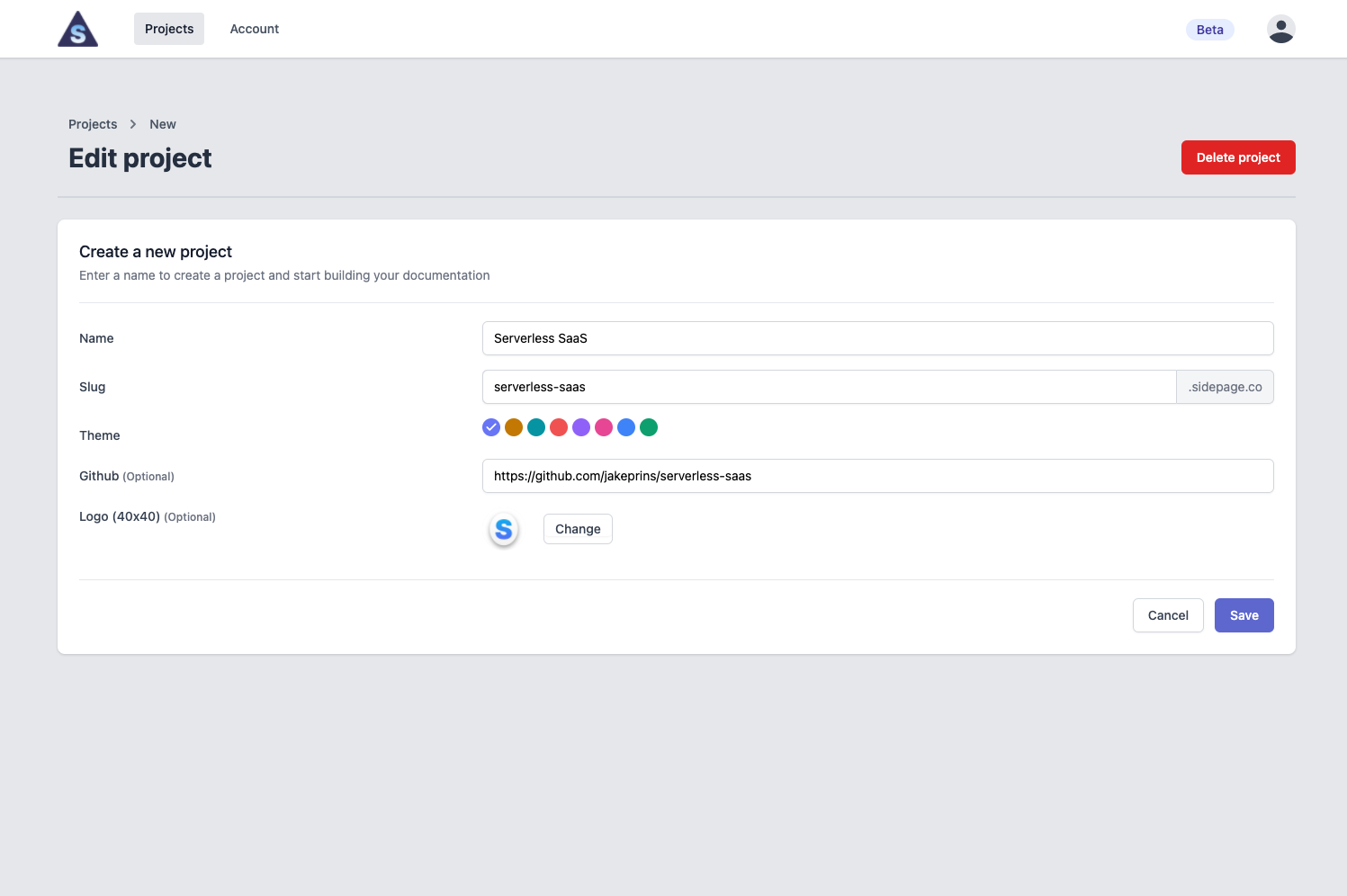Open the Account tab
Image resolution: width=1347 pixels, height=896 pixels.
point(255,29)
